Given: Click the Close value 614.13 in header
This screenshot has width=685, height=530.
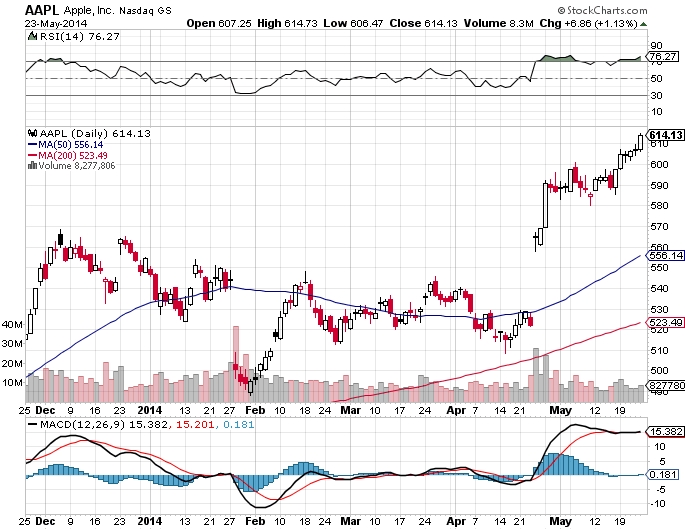Looking at the screenshot, I should [440, 24].
